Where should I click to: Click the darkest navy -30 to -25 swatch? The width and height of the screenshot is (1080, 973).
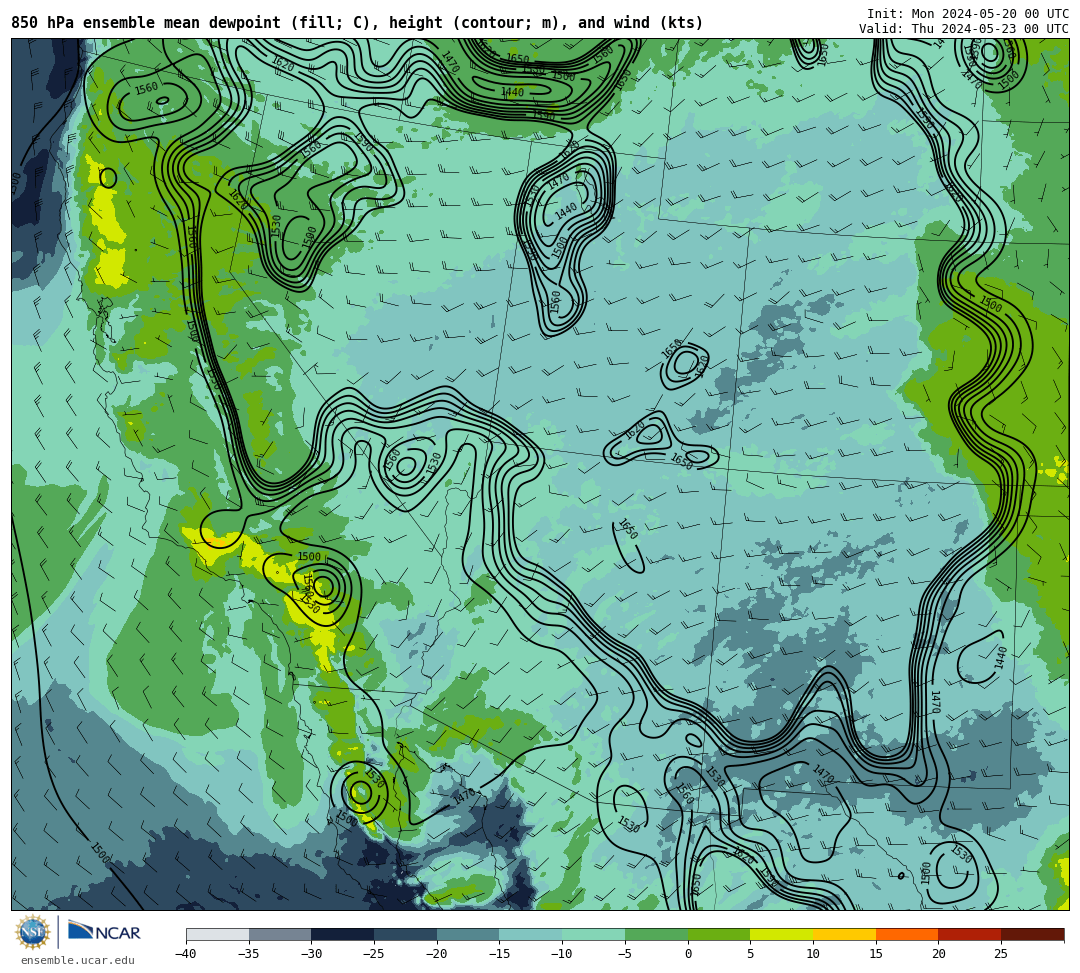point(343,934)
